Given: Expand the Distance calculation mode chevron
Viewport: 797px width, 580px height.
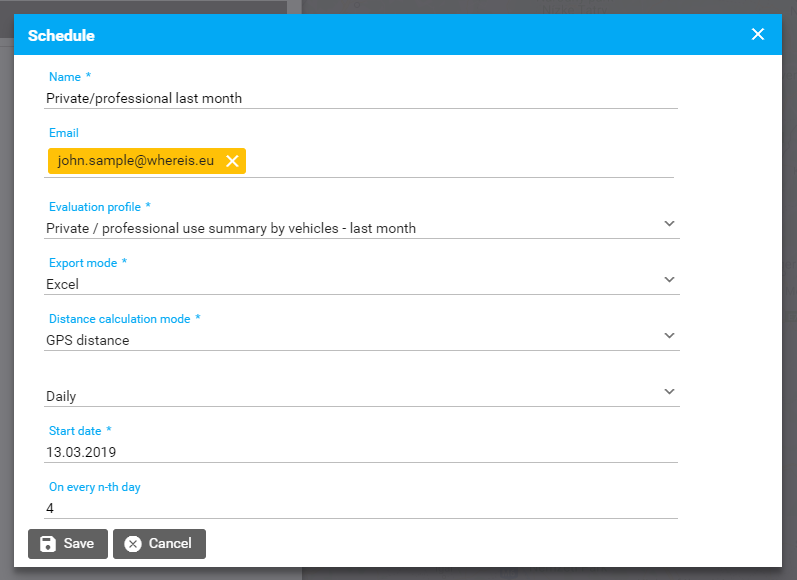Looking at the screenshot, I should click(x=669, y=336).
